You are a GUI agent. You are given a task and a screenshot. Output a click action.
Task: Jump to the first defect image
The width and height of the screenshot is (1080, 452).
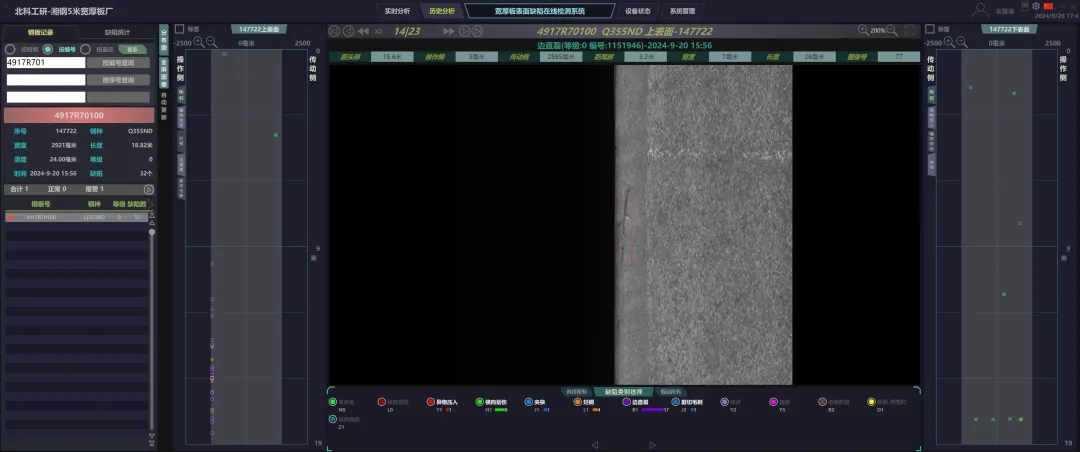pyautogui.click(x=335, y=31)
